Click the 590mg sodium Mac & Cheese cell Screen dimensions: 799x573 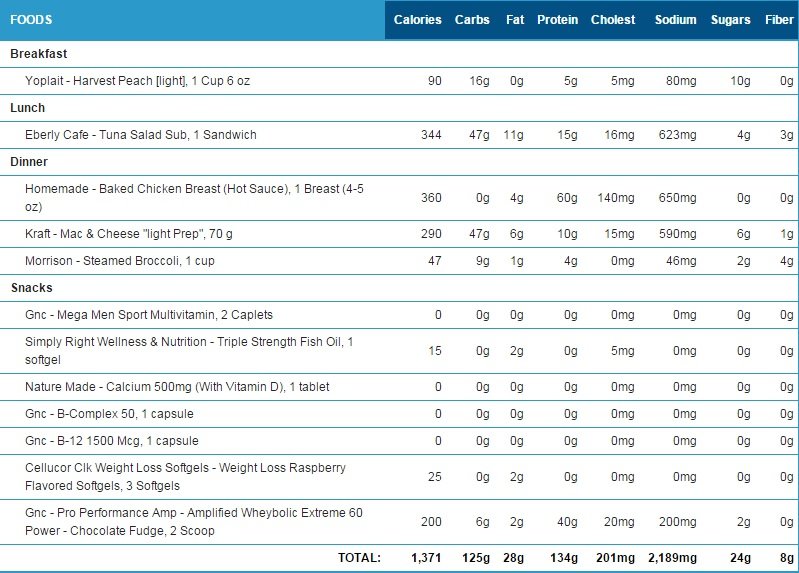point(677,233)
